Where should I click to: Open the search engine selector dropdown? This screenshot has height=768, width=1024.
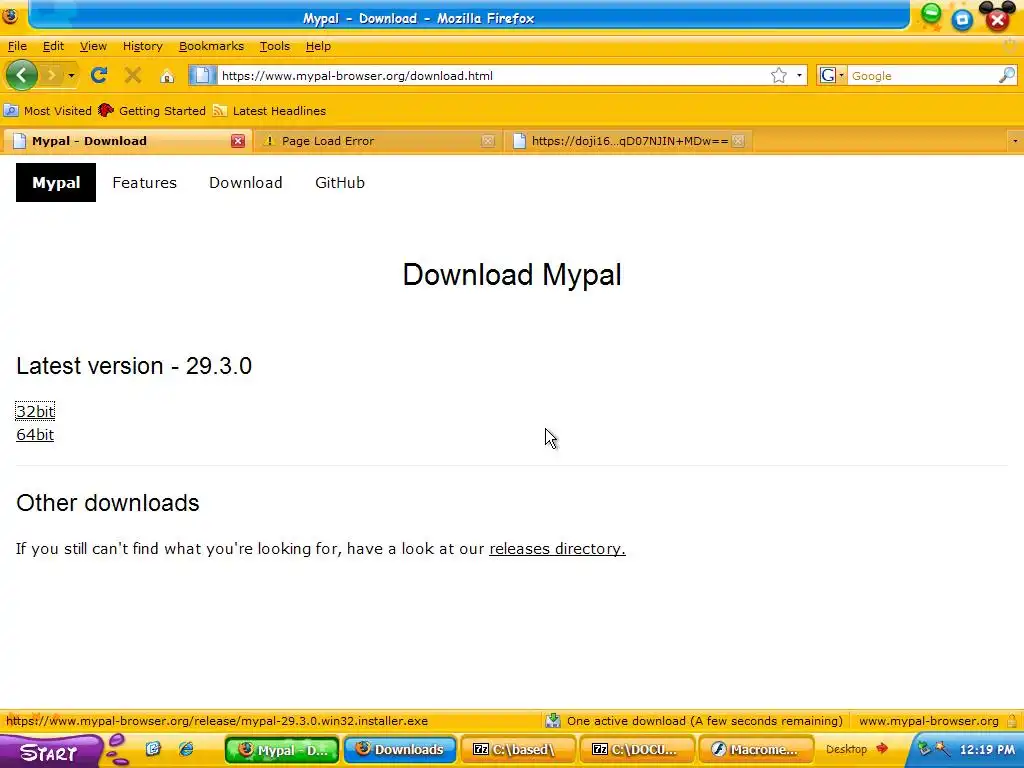click(x=831, y=76)
